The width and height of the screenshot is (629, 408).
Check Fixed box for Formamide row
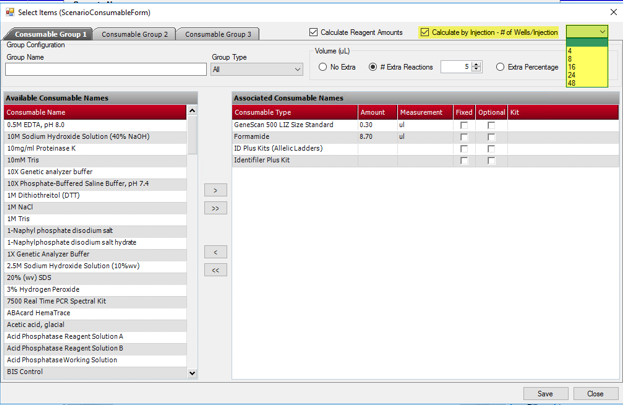[x=464, y=137]
